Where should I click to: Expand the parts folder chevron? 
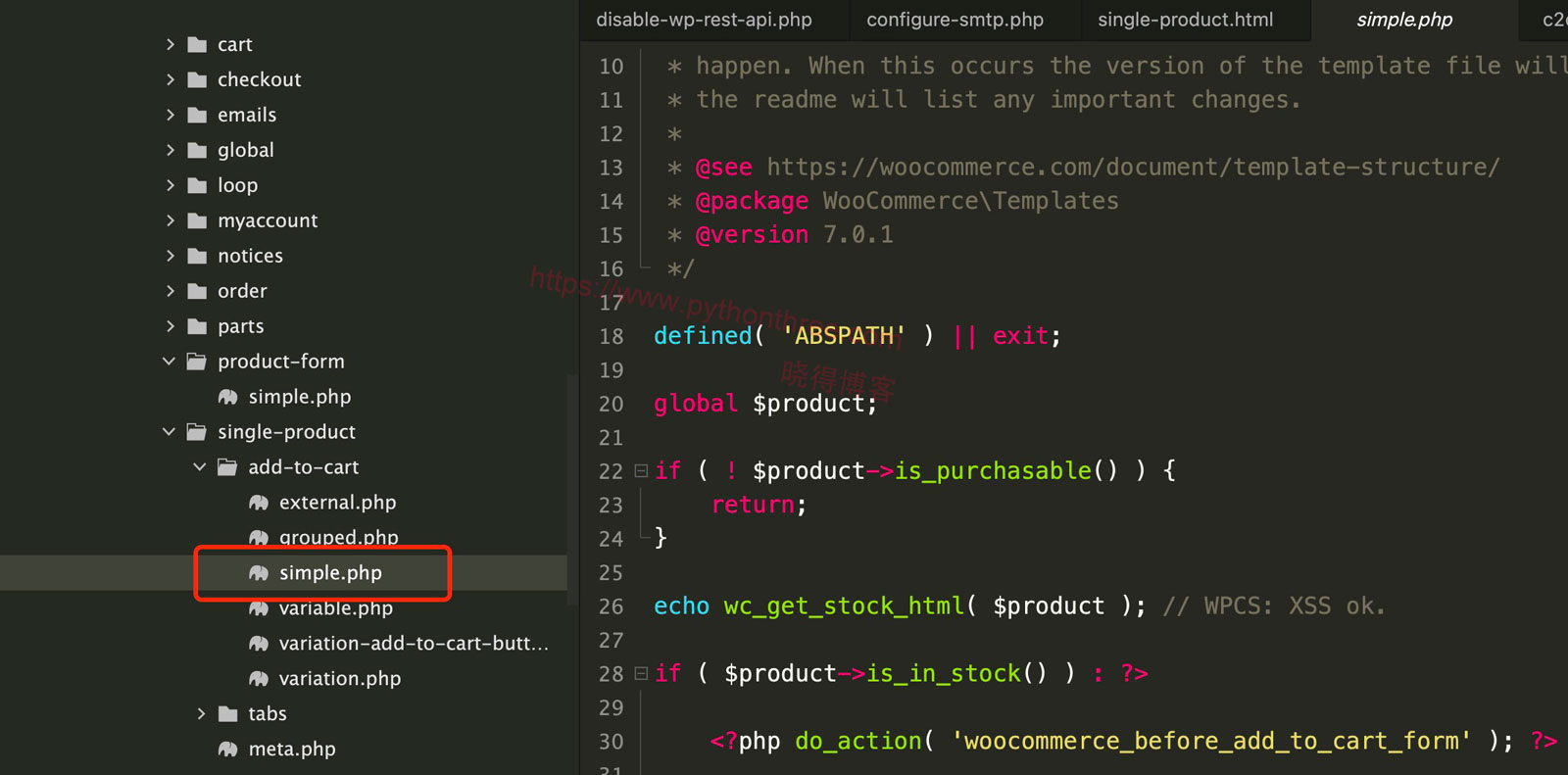[x=170, y=326]
